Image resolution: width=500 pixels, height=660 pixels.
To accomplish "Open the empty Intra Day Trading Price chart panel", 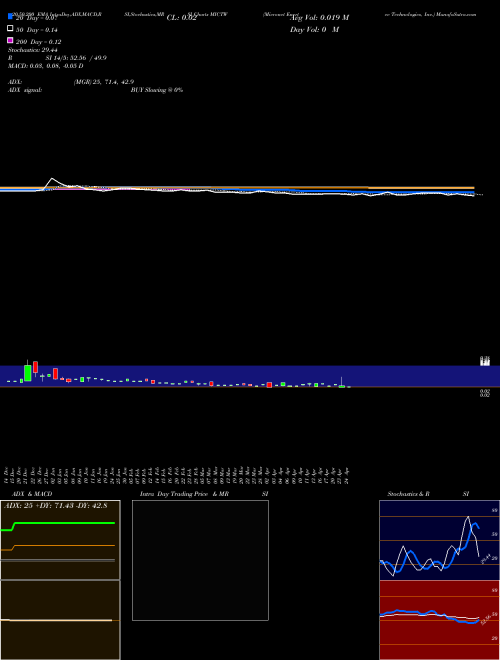I will [200, 560].
